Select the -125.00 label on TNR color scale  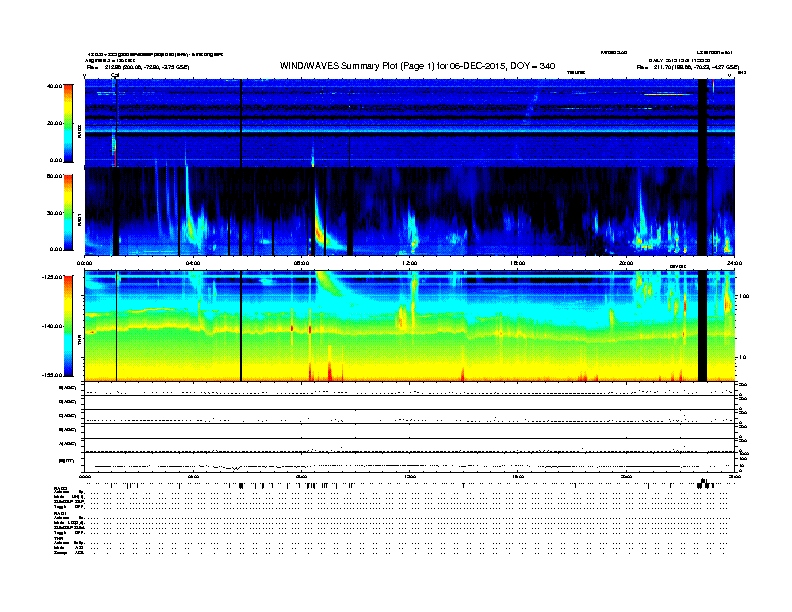53,277
